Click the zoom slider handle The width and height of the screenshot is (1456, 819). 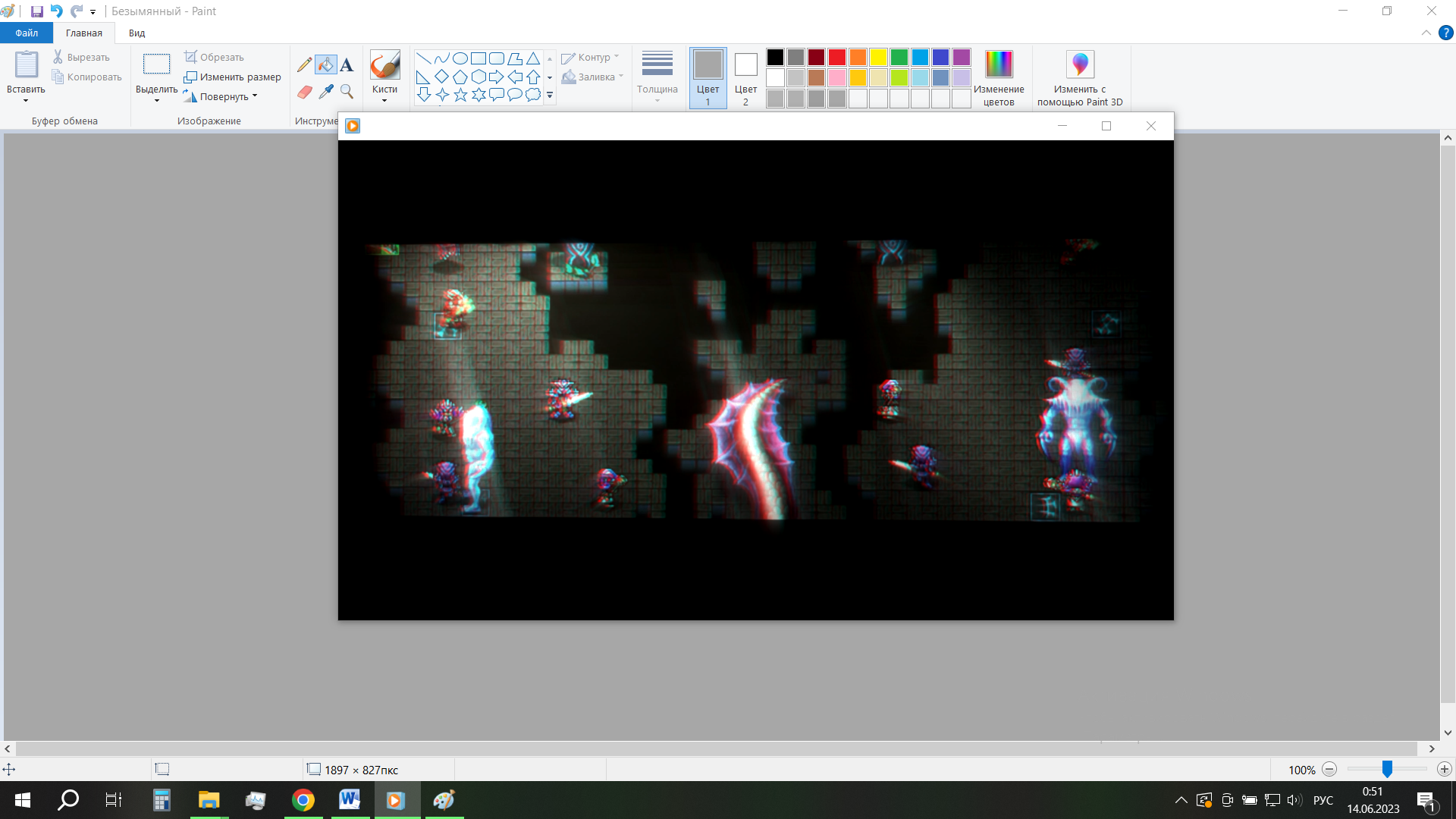click(x=1387, y=769)
